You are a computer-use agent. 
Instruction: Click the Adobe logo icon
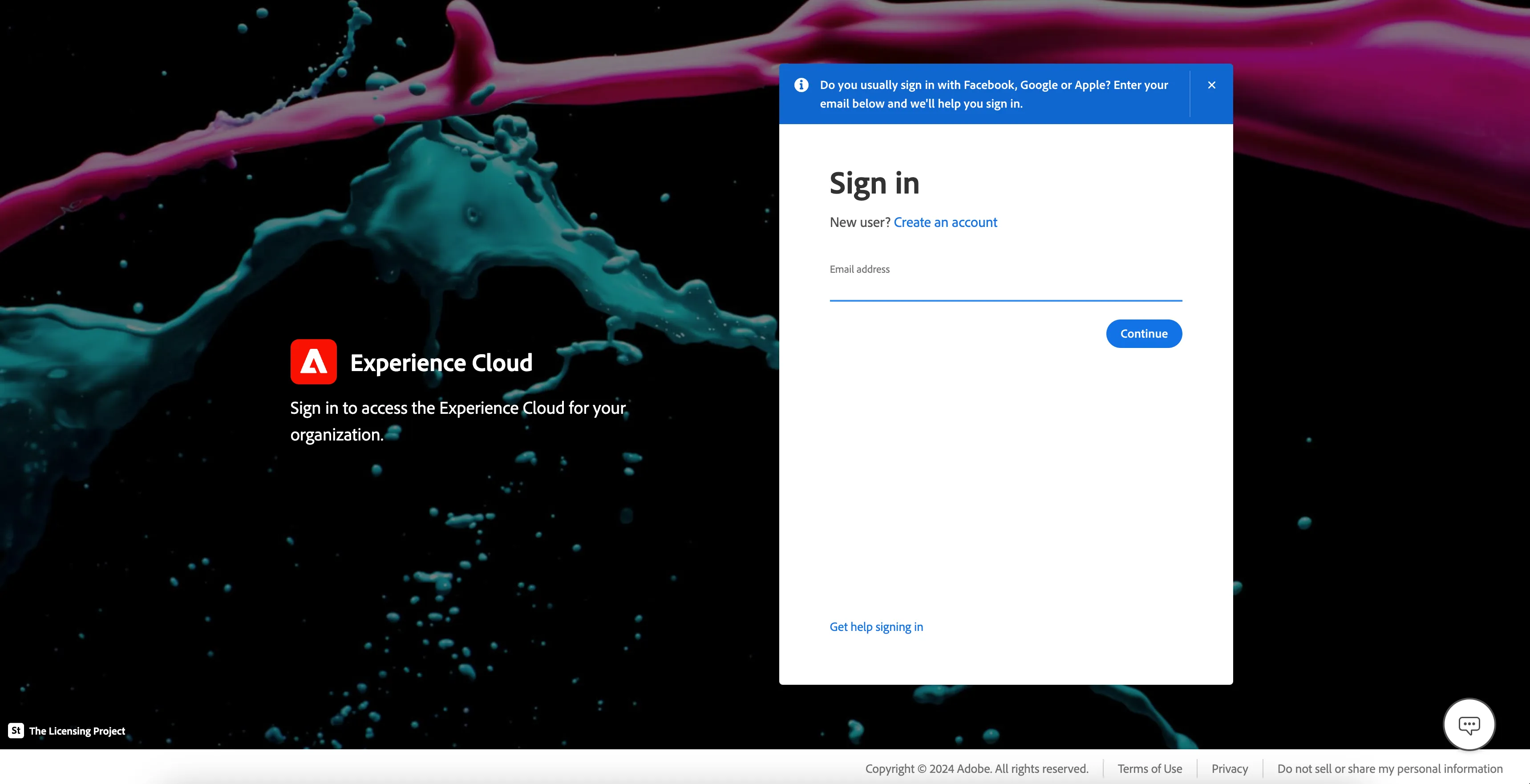pyautogui.click(x=314, y=362)
